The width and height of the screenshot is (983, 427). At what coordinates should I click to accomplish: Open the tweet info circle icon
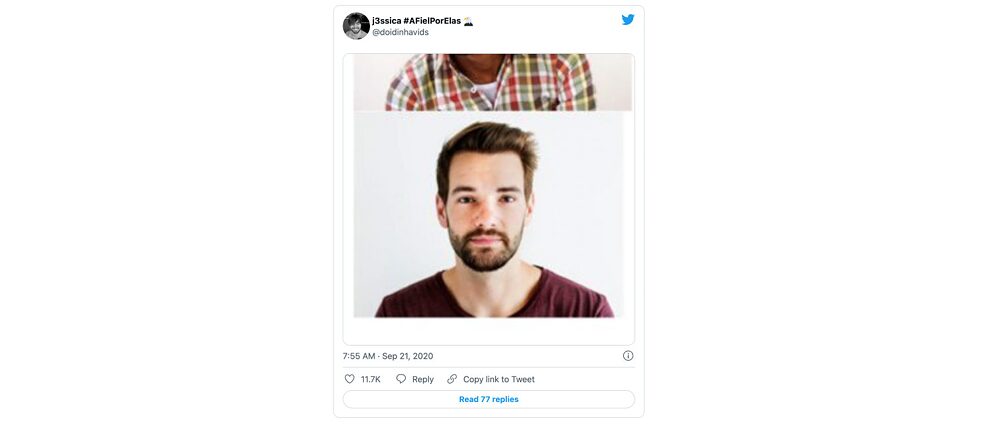(x=628, y=356)
